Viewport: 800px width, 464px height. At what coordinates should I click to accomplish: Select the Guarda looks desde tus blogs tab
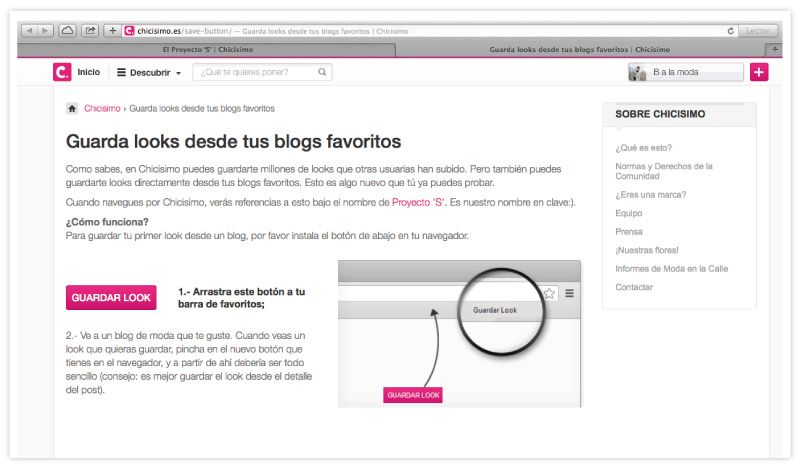pos(580,50)
